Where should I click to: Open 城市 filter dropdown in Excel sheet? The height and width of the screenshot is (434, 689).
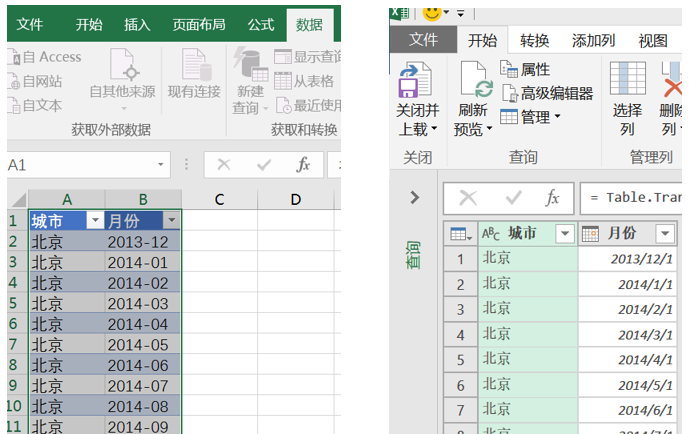click(x=95, y=221)
